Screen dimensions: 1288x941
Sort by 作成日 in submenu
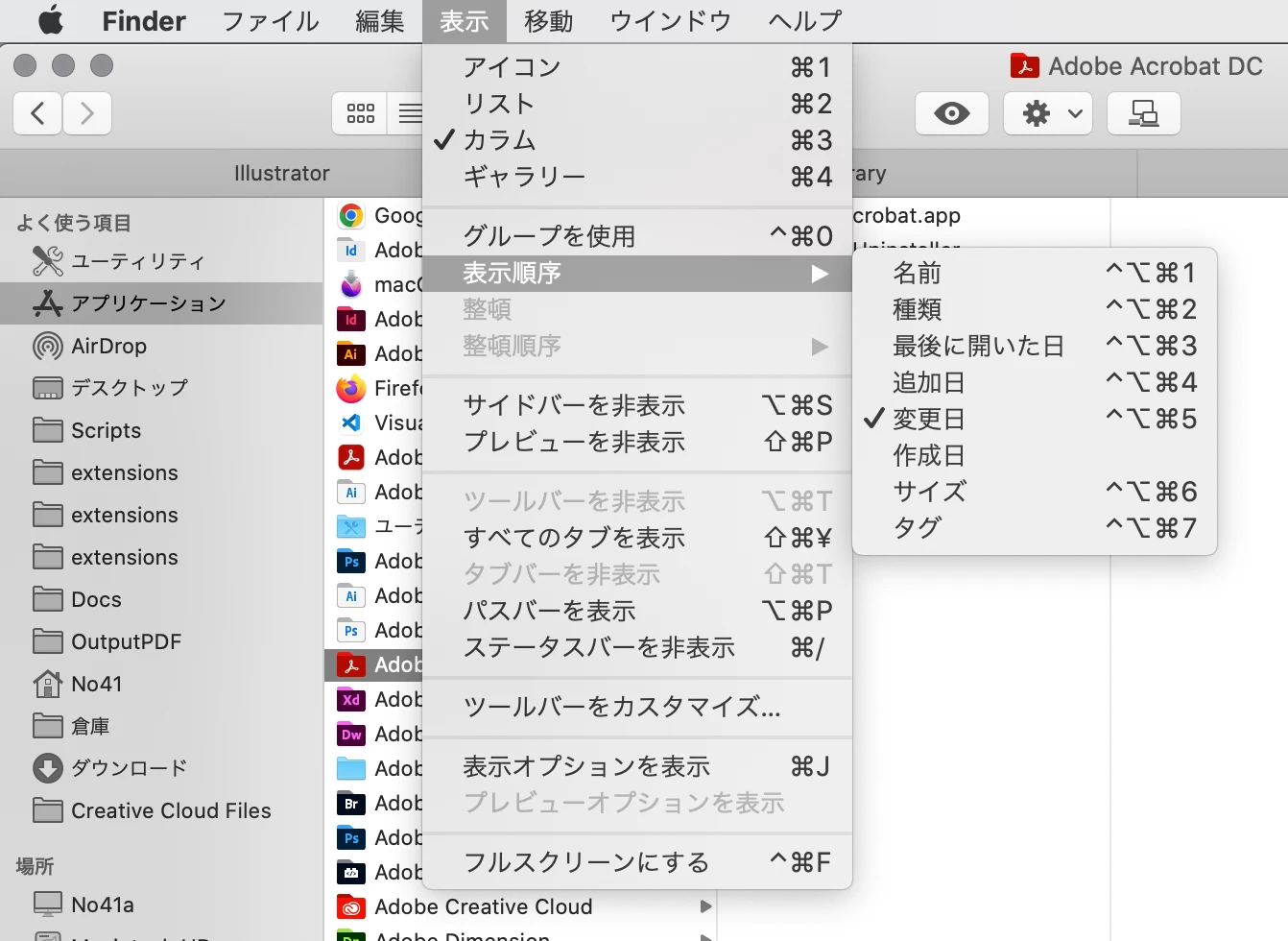pyautogui.click(x=1035, y=455)
